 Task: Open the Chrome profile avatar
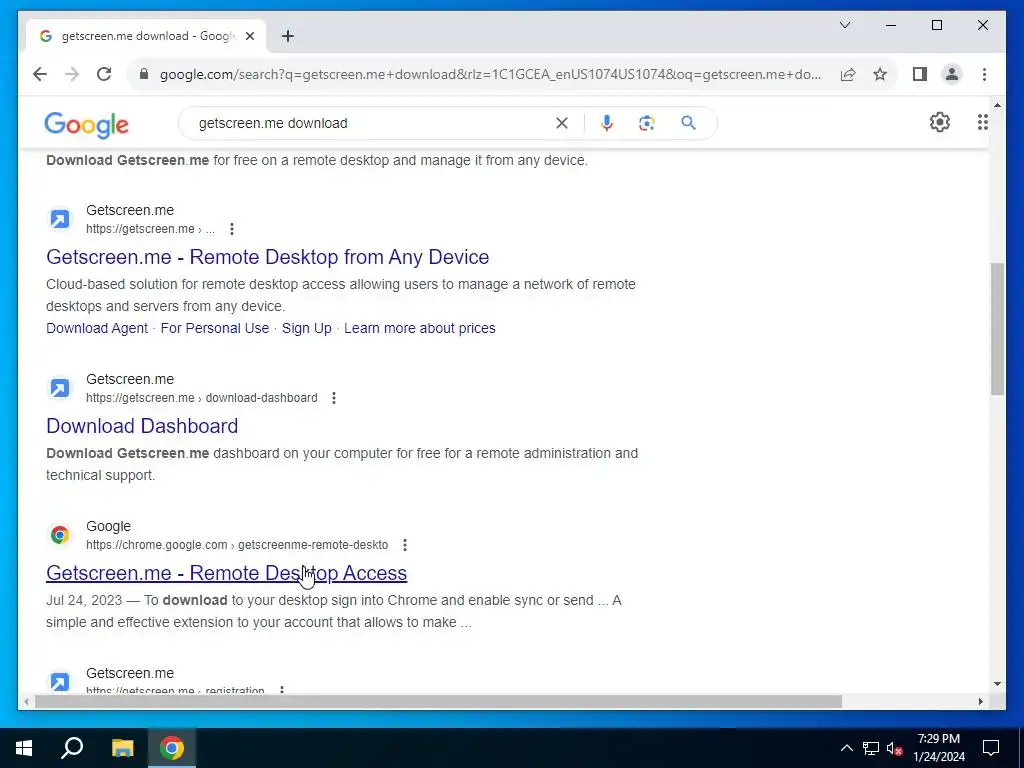pyautogui.click(x=952, y=74)
